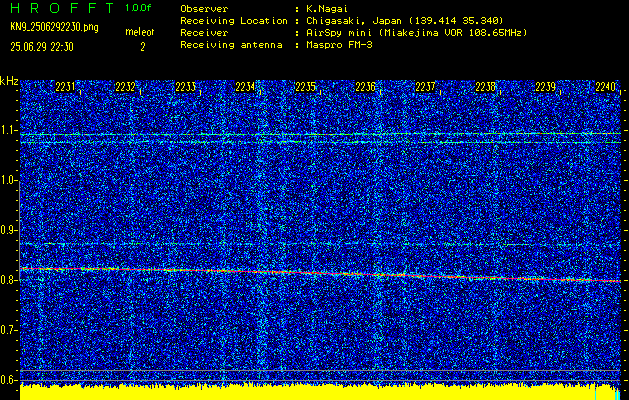Click the 0.9 frequency axis label
Viewport: 629px width, 400px height.
[9, 230]
